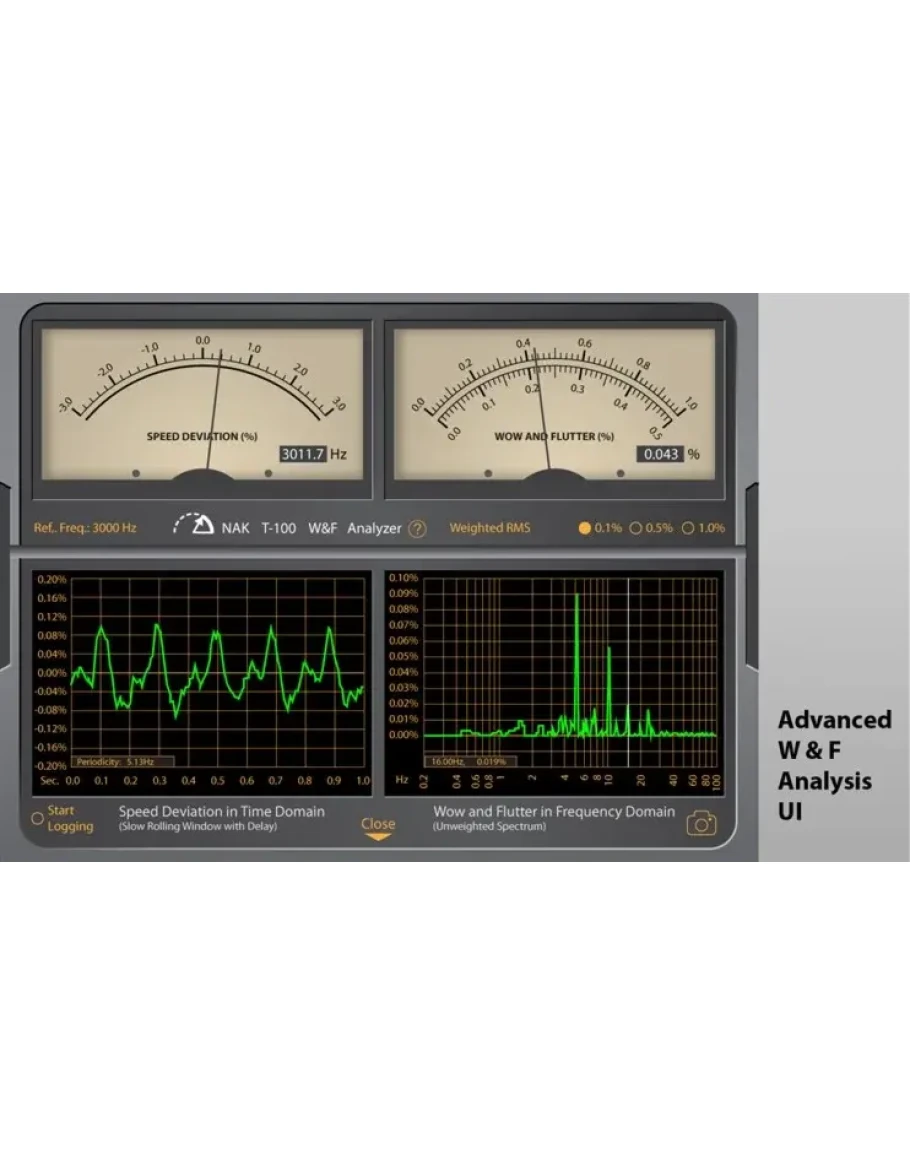
Task: Select the 1.0% range radio button
Action: tap(688, 528)
